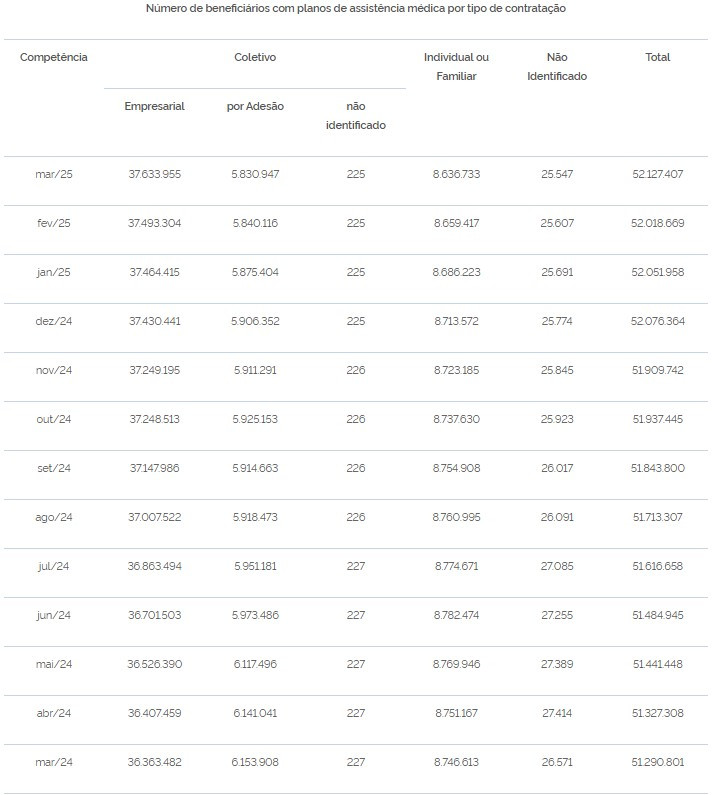This screenshot has width=715, height=795.
Task: Click the Total column header
Action: point(658,57)
